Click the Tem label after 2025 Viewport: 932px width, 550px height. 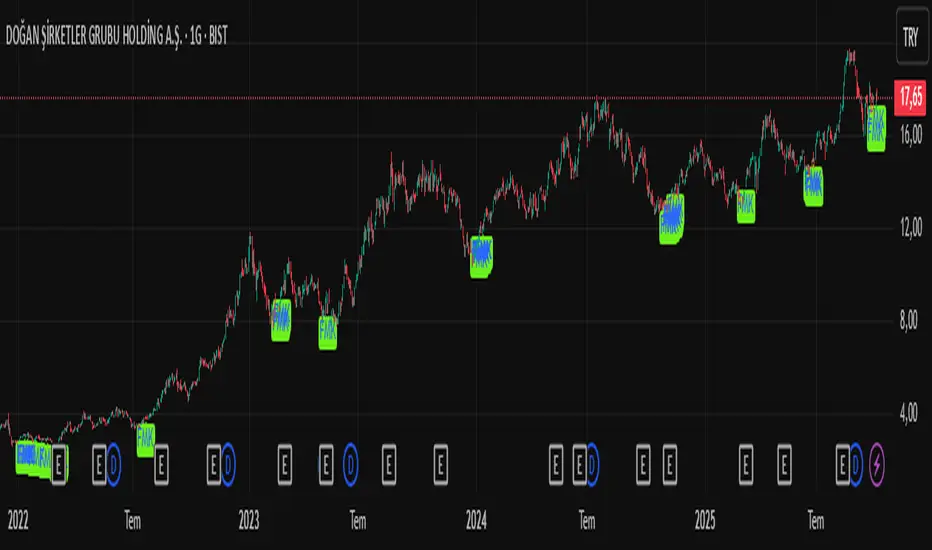click(x=816, y=521)
